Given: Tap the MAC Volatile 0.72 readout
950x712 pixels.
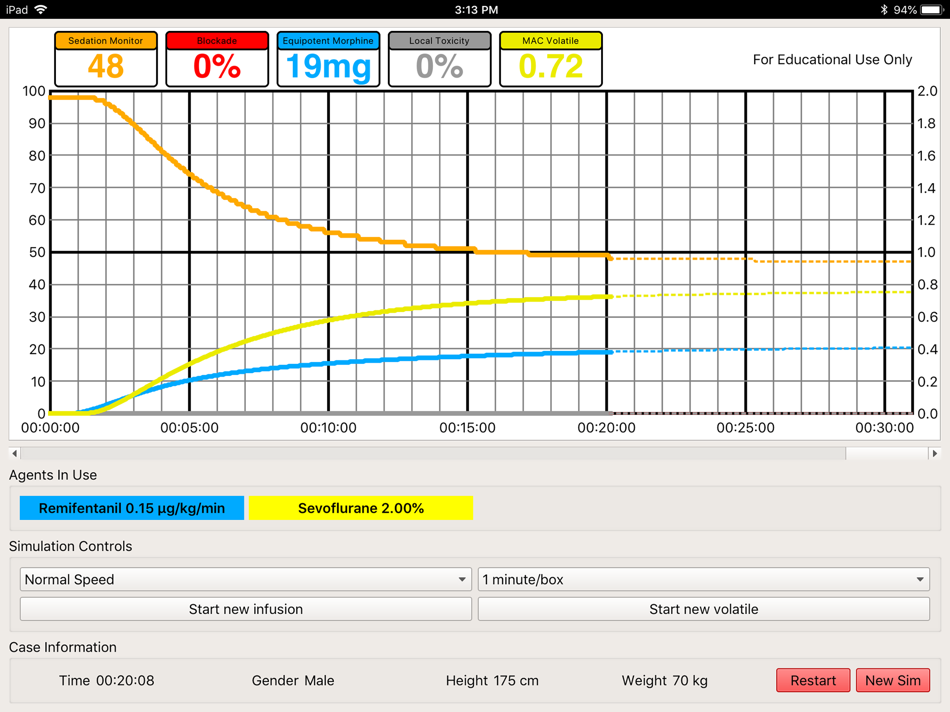Looking at the screenshot, I should coord(551,59).
